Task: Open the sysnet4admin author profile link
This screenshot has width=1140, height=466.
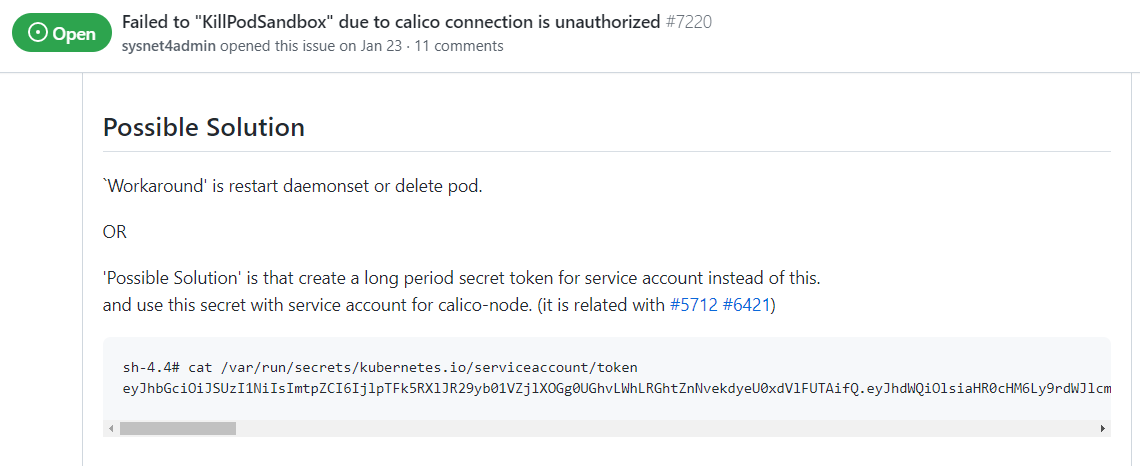Action: tap(169, 47)
